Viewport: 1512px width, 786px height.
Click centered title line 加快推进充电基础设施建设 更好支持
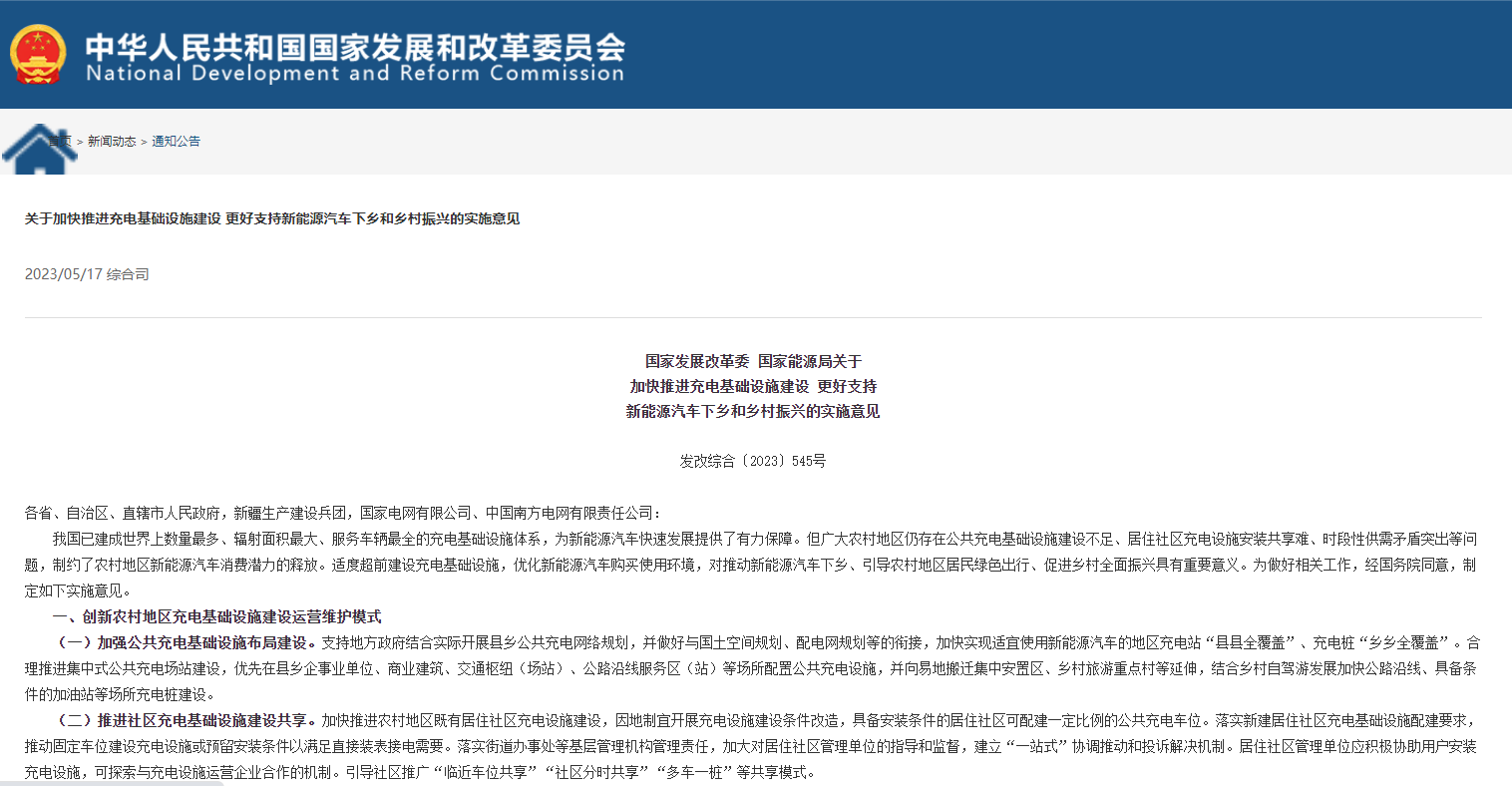click(753, 386)
